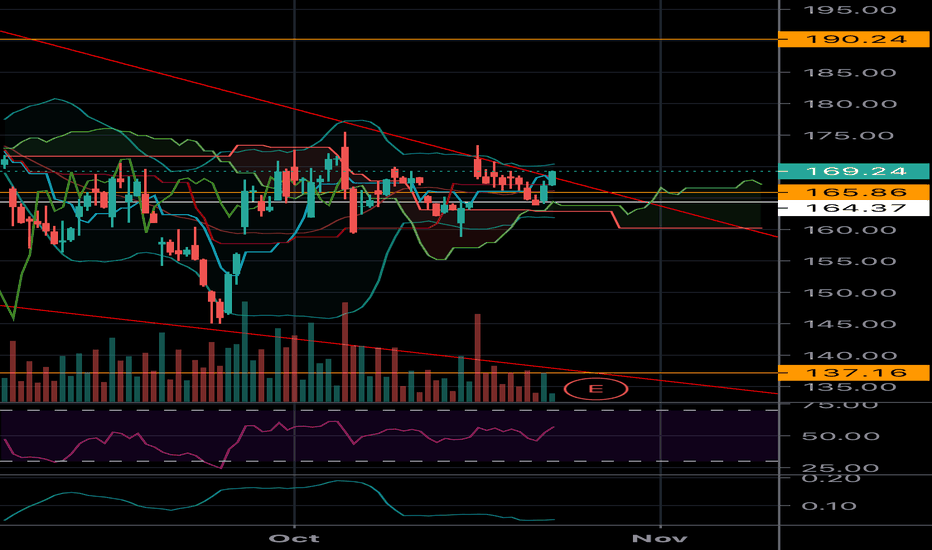Image resolution: width=932 pixels, height=550 pixels.
Task: Select the 137.16 orange price label
Action: 854,373
